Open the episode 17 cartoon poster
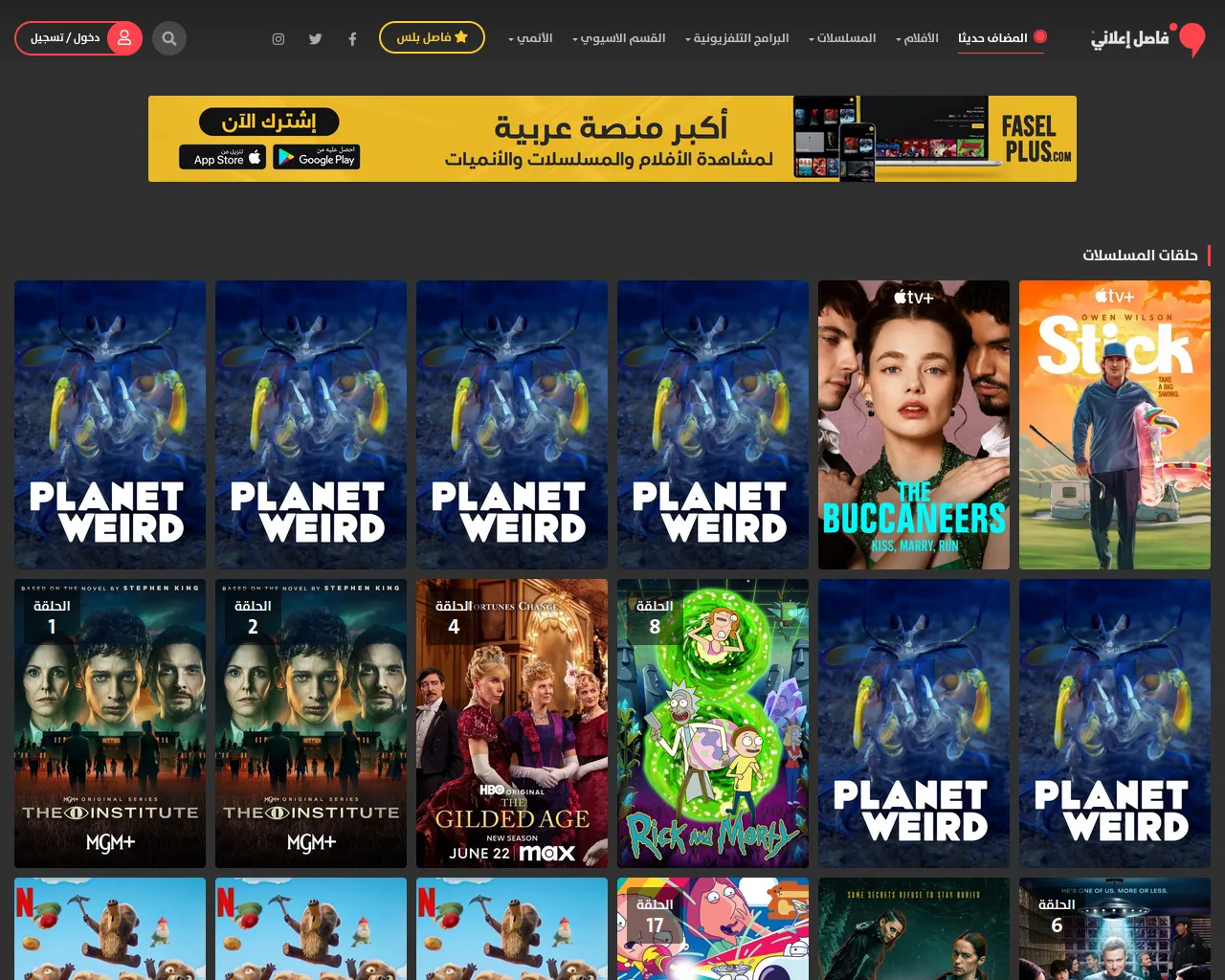1225x980 pixels. [x=713, y=928]
